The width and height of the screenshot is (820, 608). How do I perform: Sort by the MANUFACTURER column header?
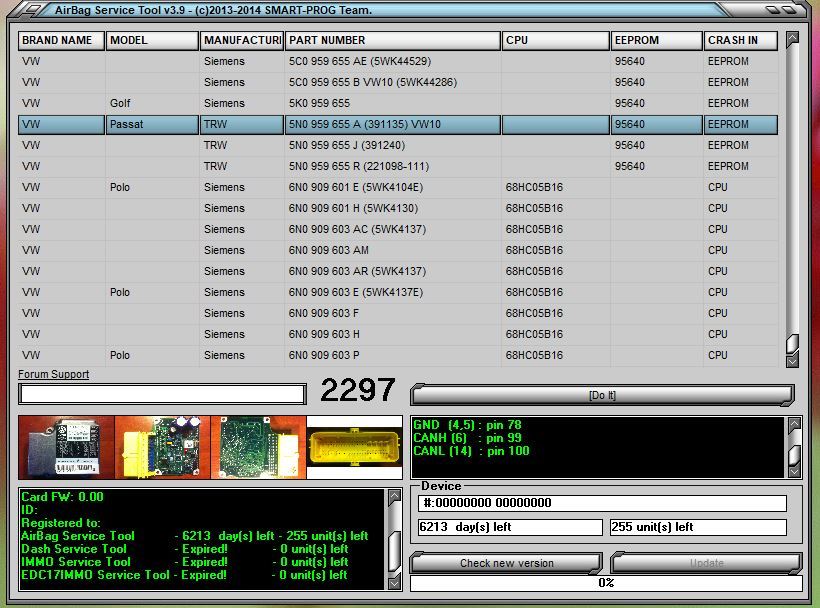[x=242, y=41]
